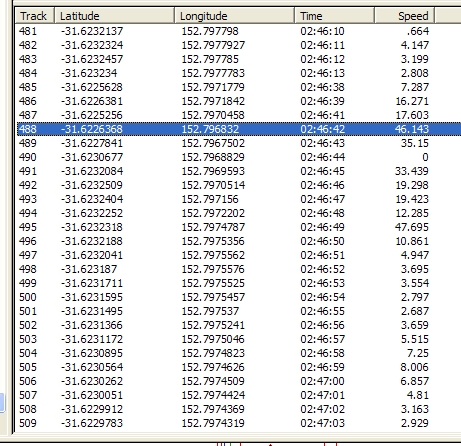The width and height of the screenshot is (461, 446).
Task: Select track point 509
Action: coord(239,423)
